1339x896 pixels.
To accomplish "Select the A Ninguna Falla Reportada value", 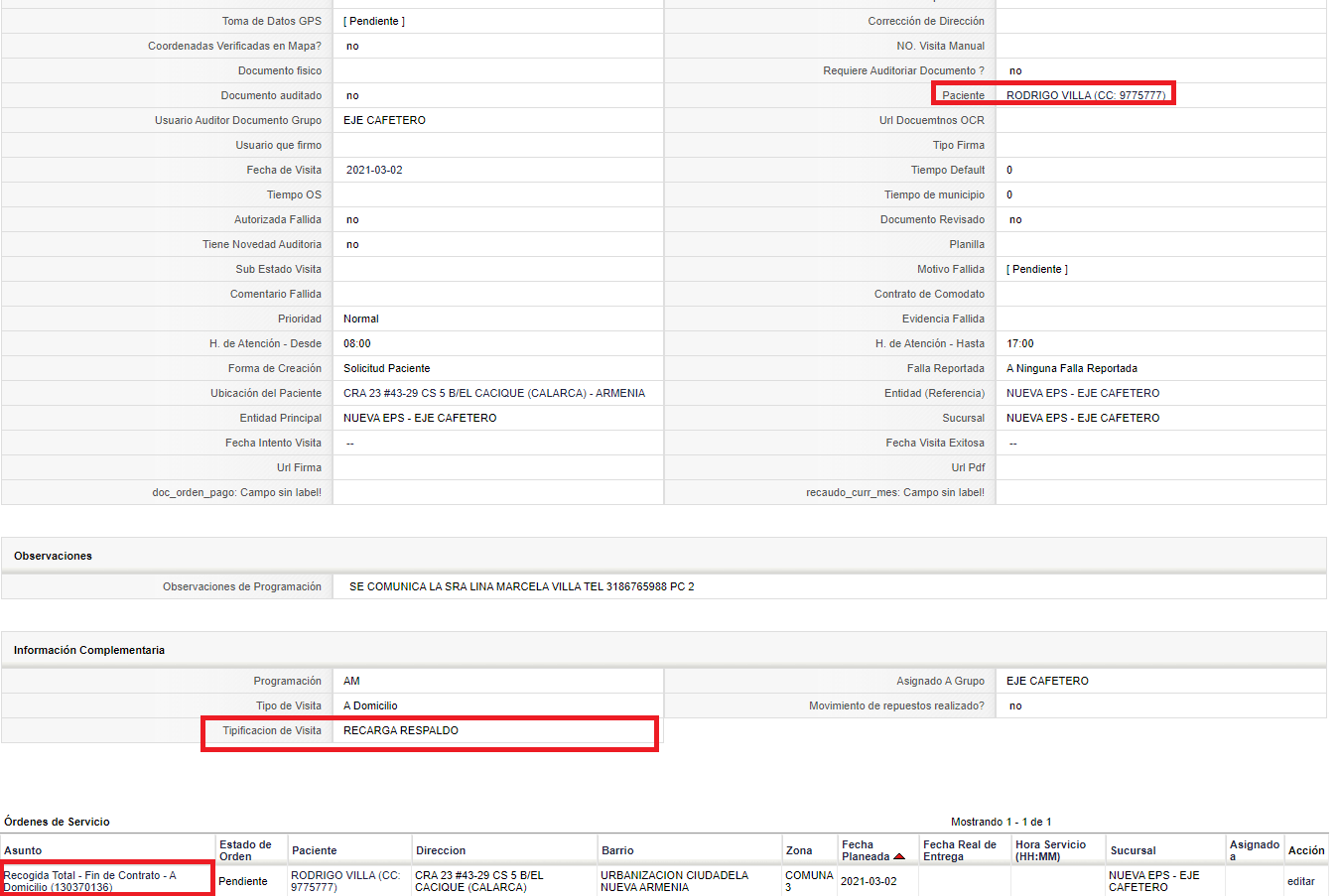I will click(x=1072, y=368).
